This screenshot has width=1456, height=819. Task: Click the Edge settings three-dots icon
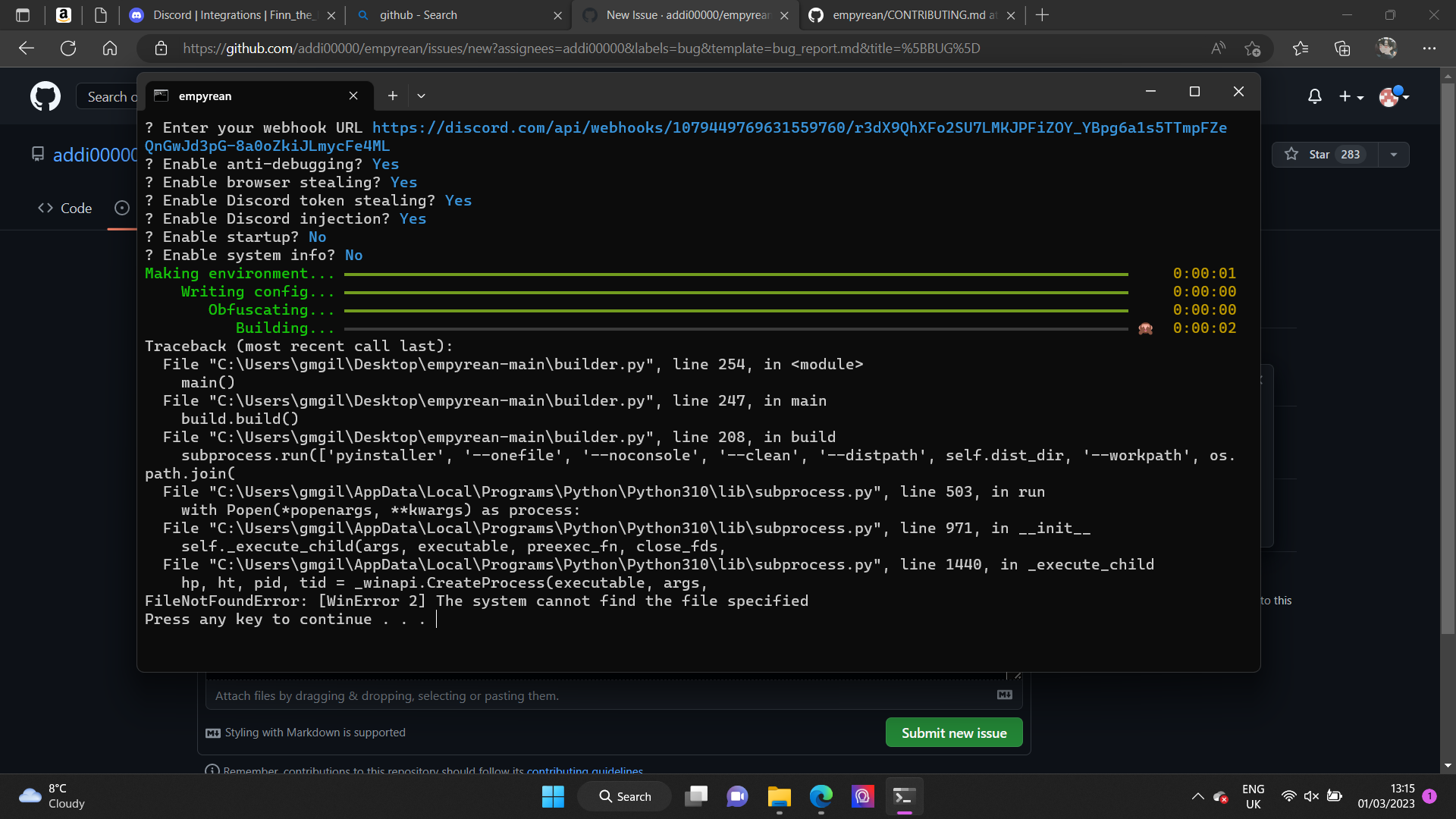click(x=1430, y=48)
